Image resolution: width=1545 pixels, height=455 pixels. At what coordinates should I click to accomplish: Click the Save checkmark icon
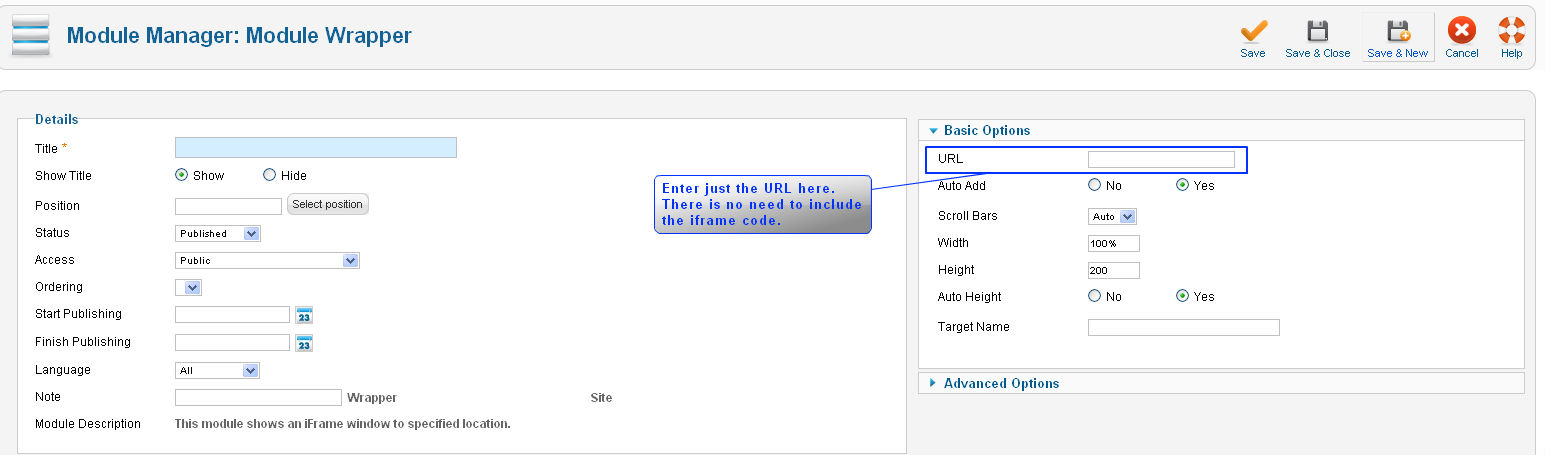[1253, 30]
